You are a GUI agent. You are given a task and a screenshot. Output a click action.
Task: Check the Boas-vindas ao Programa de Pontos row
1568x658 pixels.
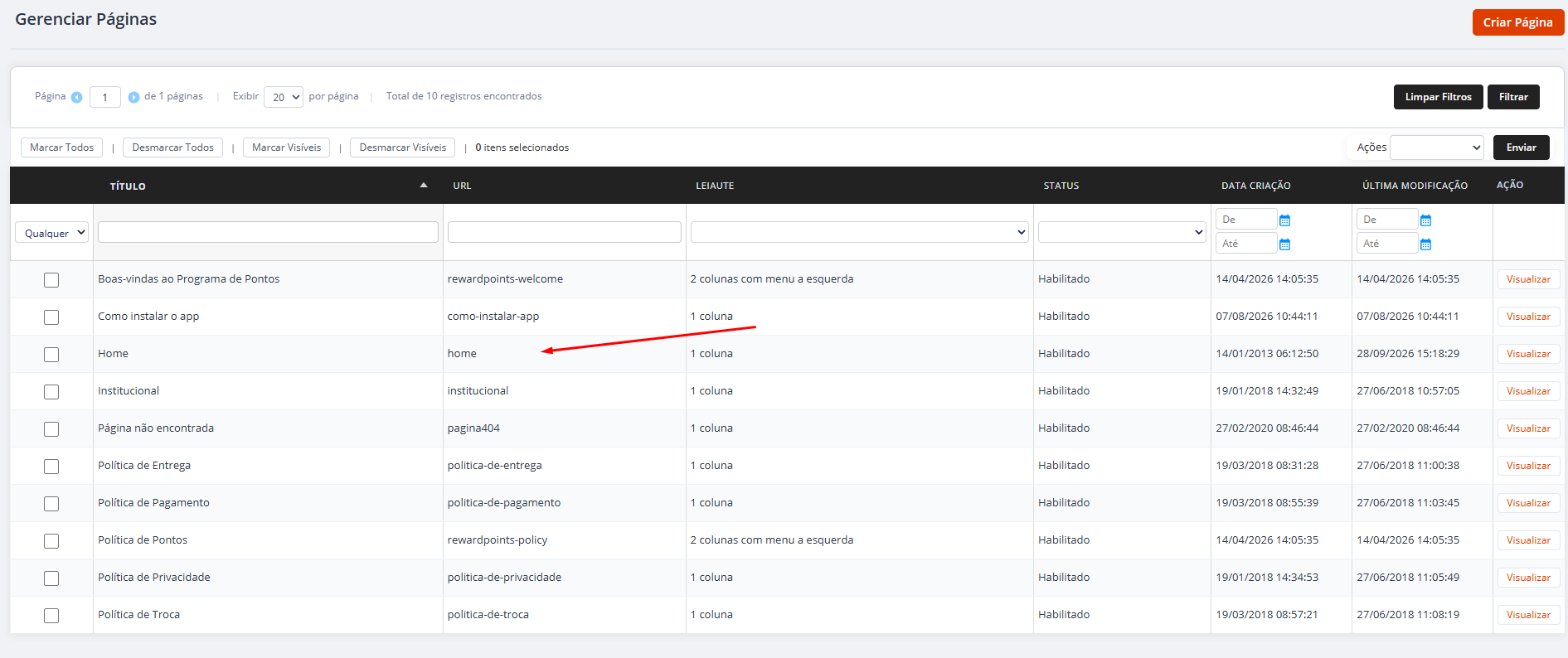(51, 280)
